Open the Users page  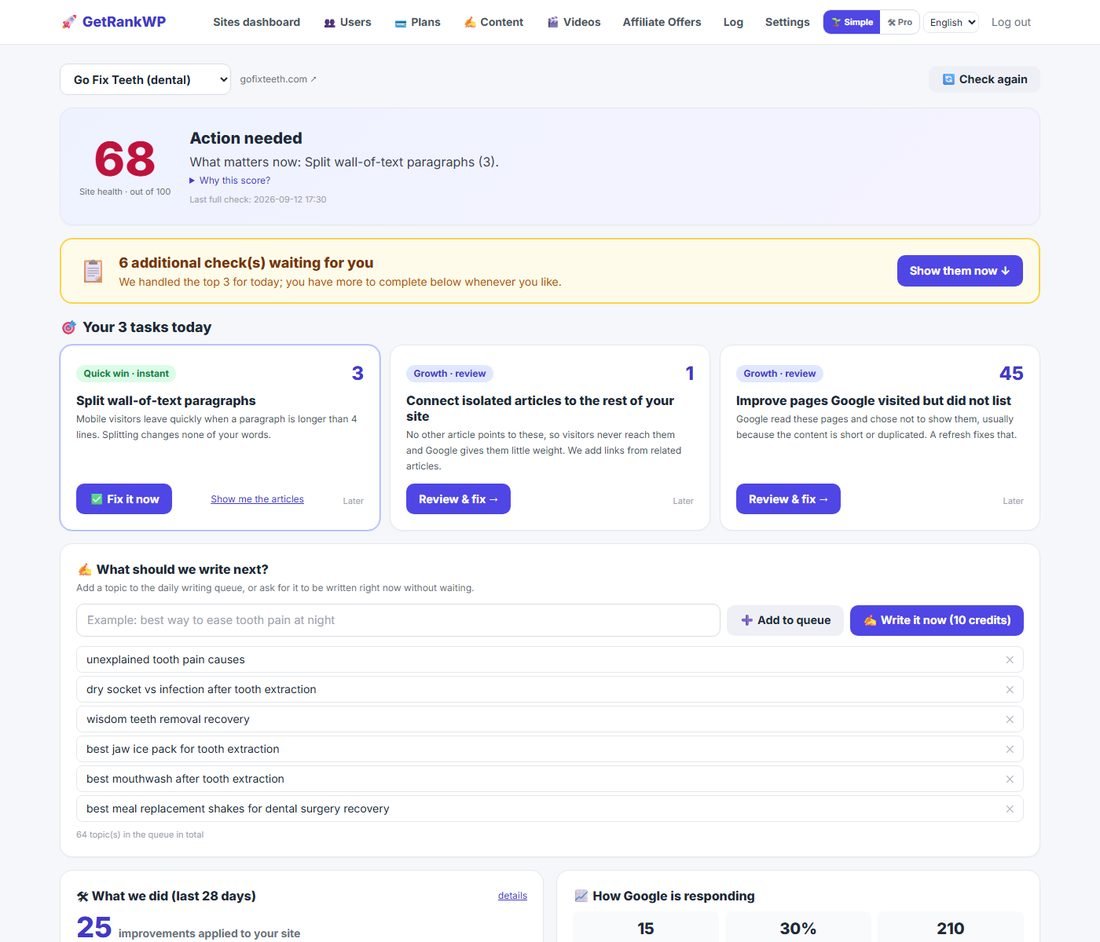pos(347,22)
